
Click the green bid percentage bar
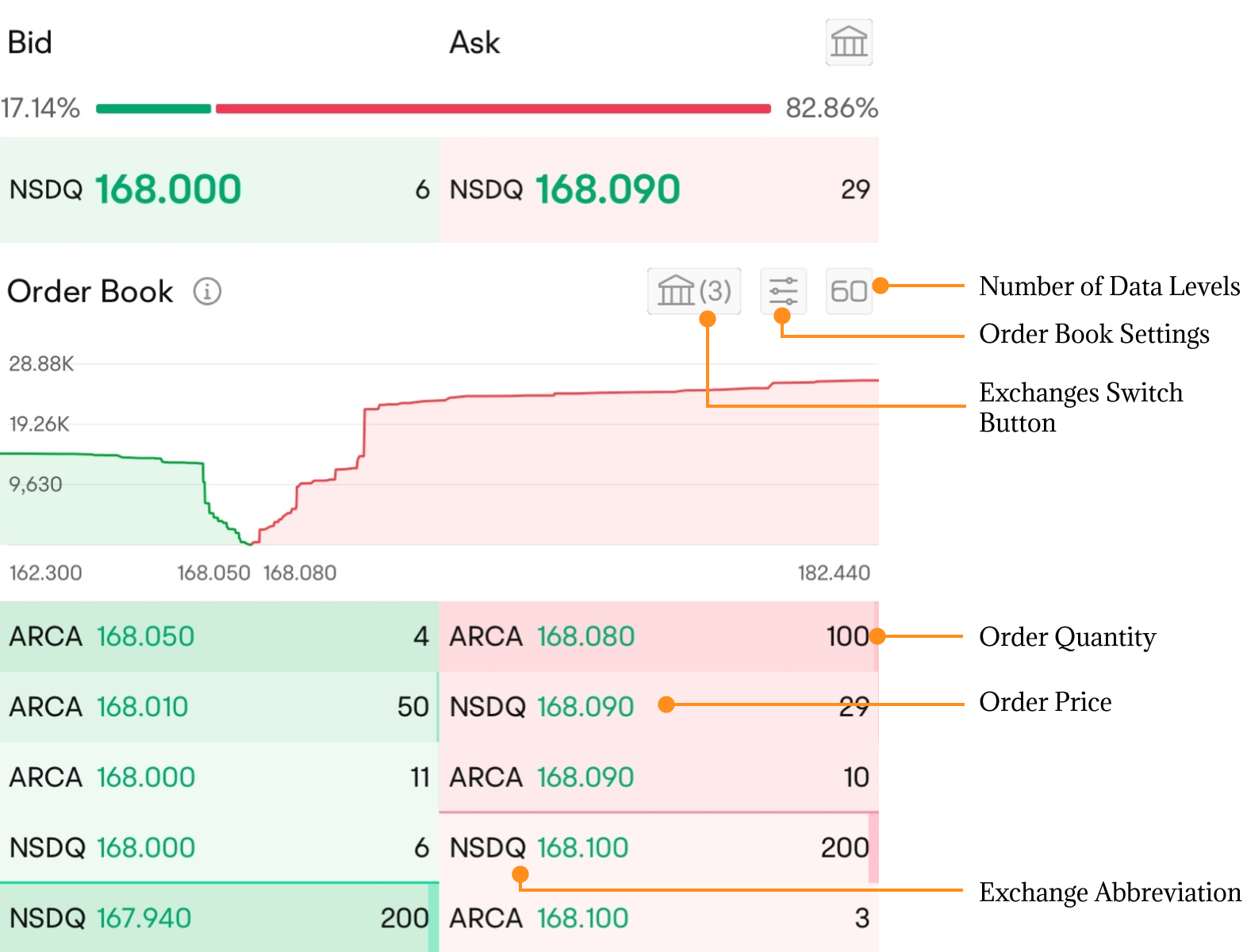point(153,109)
